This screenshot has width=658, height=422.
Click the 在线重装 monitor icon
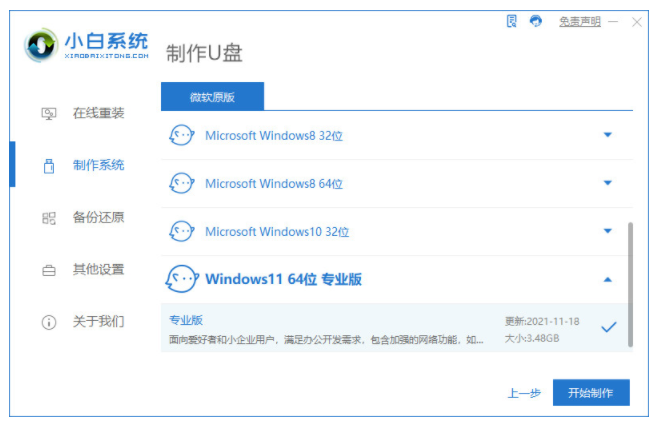[x=49, y=113]
